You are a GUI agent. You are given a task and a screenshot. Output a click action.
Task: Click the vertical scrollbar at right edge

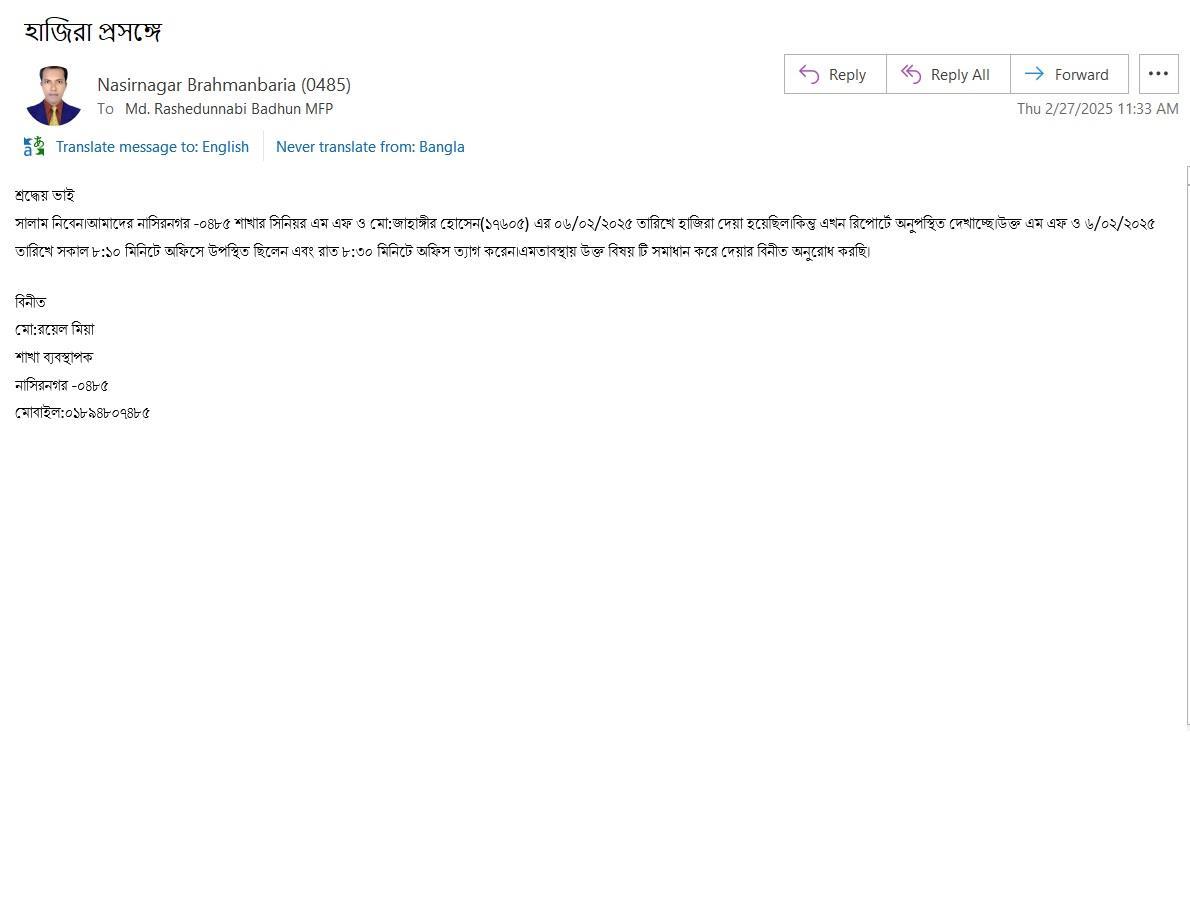1188,446
